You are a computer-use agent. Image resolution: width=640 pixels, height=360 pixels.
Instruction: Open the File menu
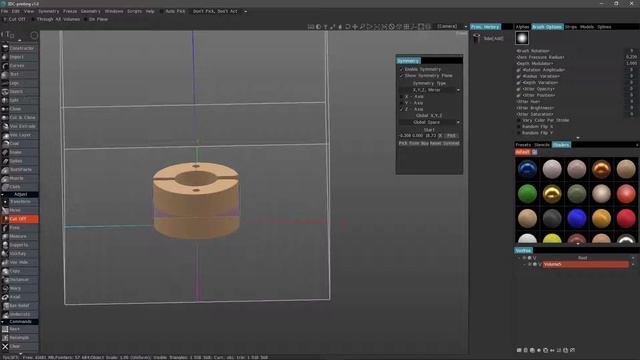click(x=4, y=11)
